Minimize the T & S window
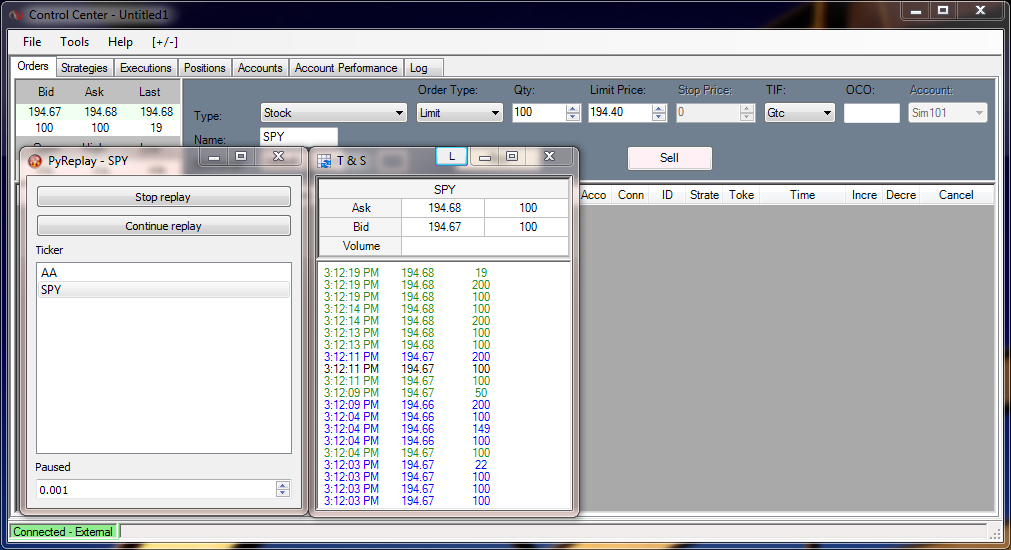Screen dimensions: 1011x550 pyautogui.click(x=485, y=157)
